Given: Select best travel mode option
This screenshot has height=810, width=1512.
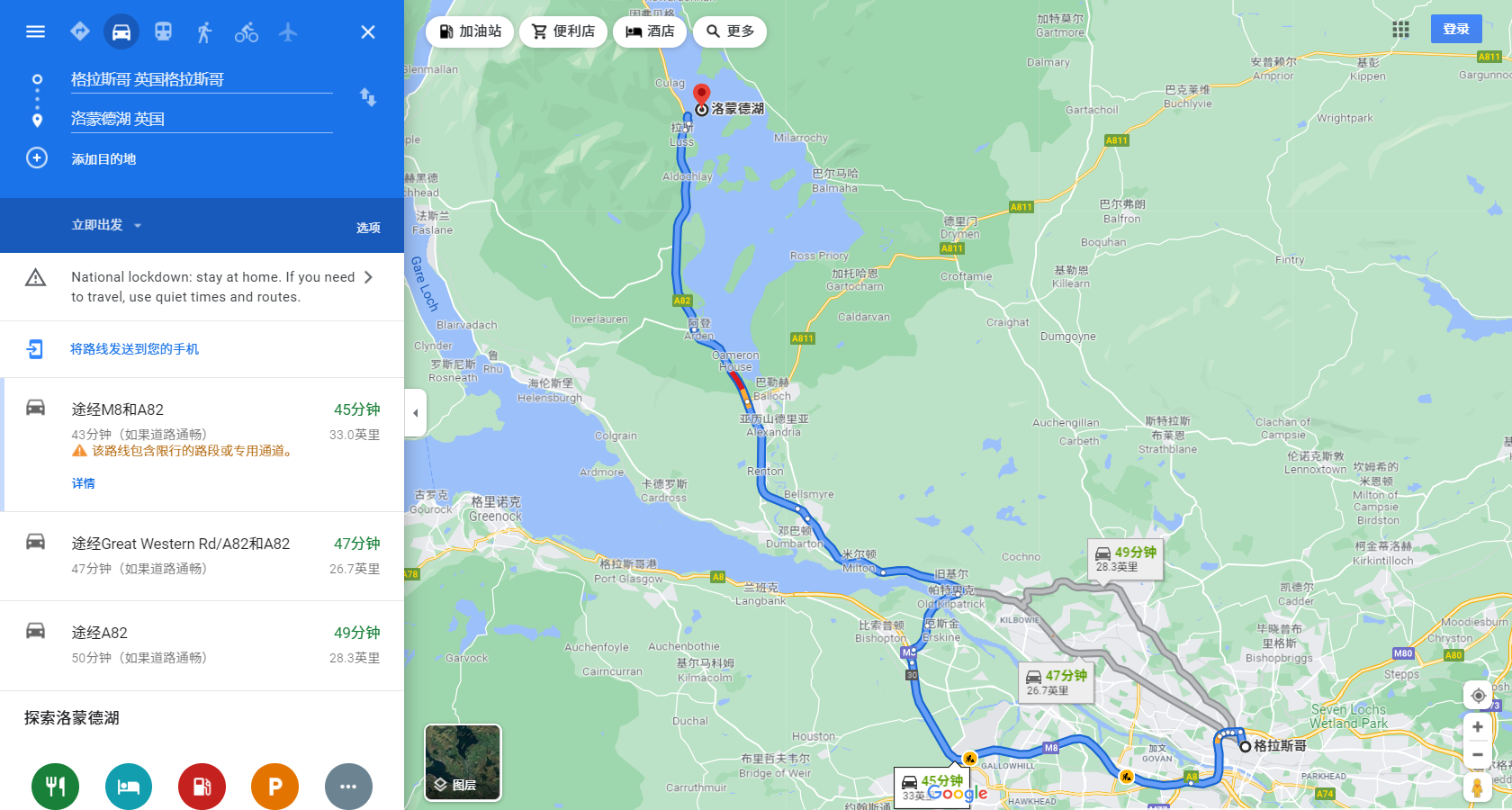Looking at the screenshot, I should [x=80, y=32].
